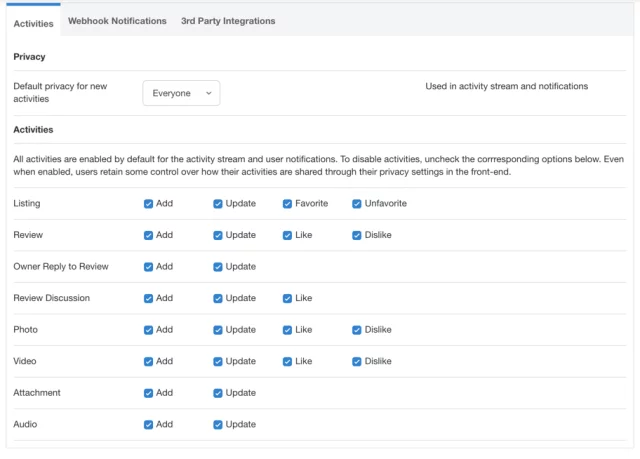This screenshot has width=640, height=459.
Task: Toggle the Audio Update checkbox
Action: (x=218, y=424)
